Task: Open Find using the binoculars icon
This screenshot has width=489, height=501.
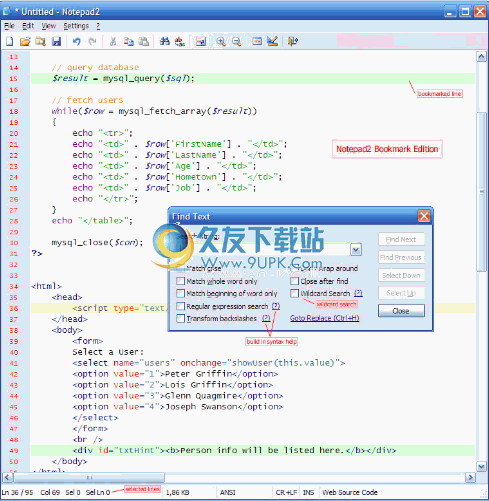Action: (x=165, y=41)
